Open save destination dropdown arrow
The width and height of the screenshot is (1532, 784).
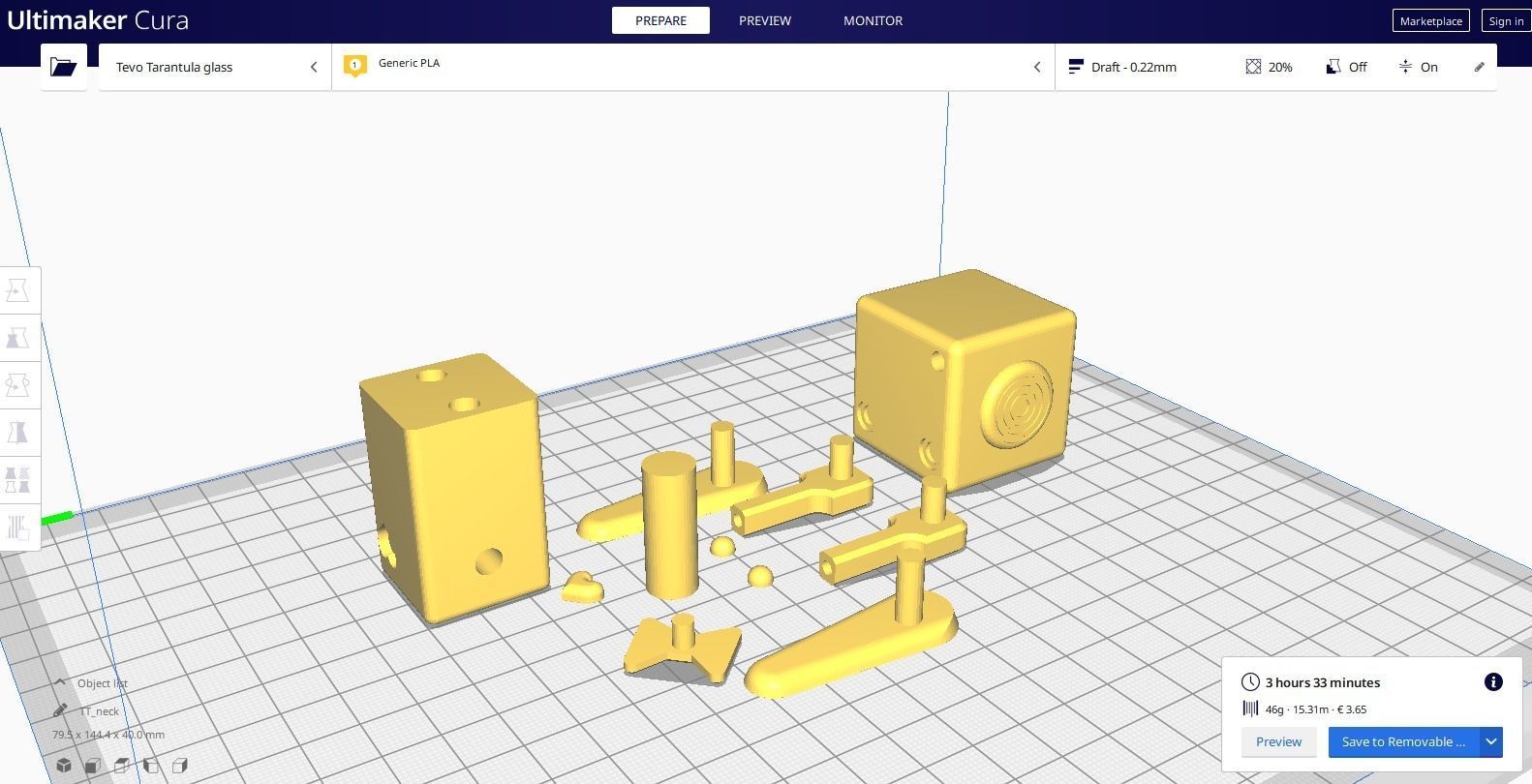tap(1491, 742)
